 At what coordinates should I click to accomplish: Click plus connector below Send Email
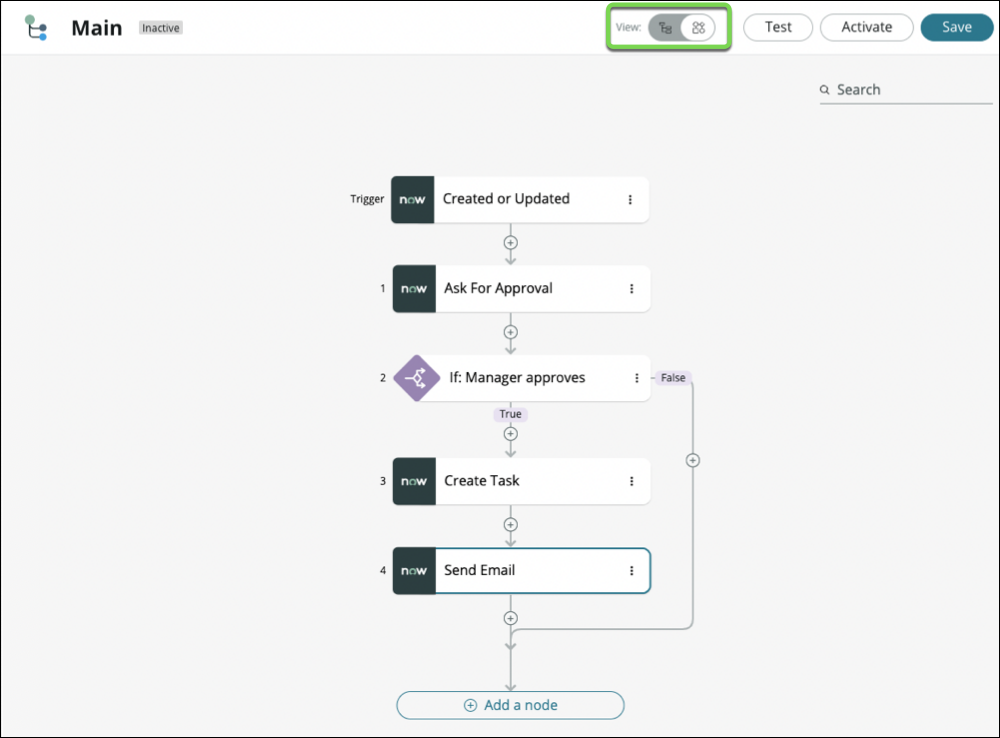pyautogui.click(x=510, y=618)
